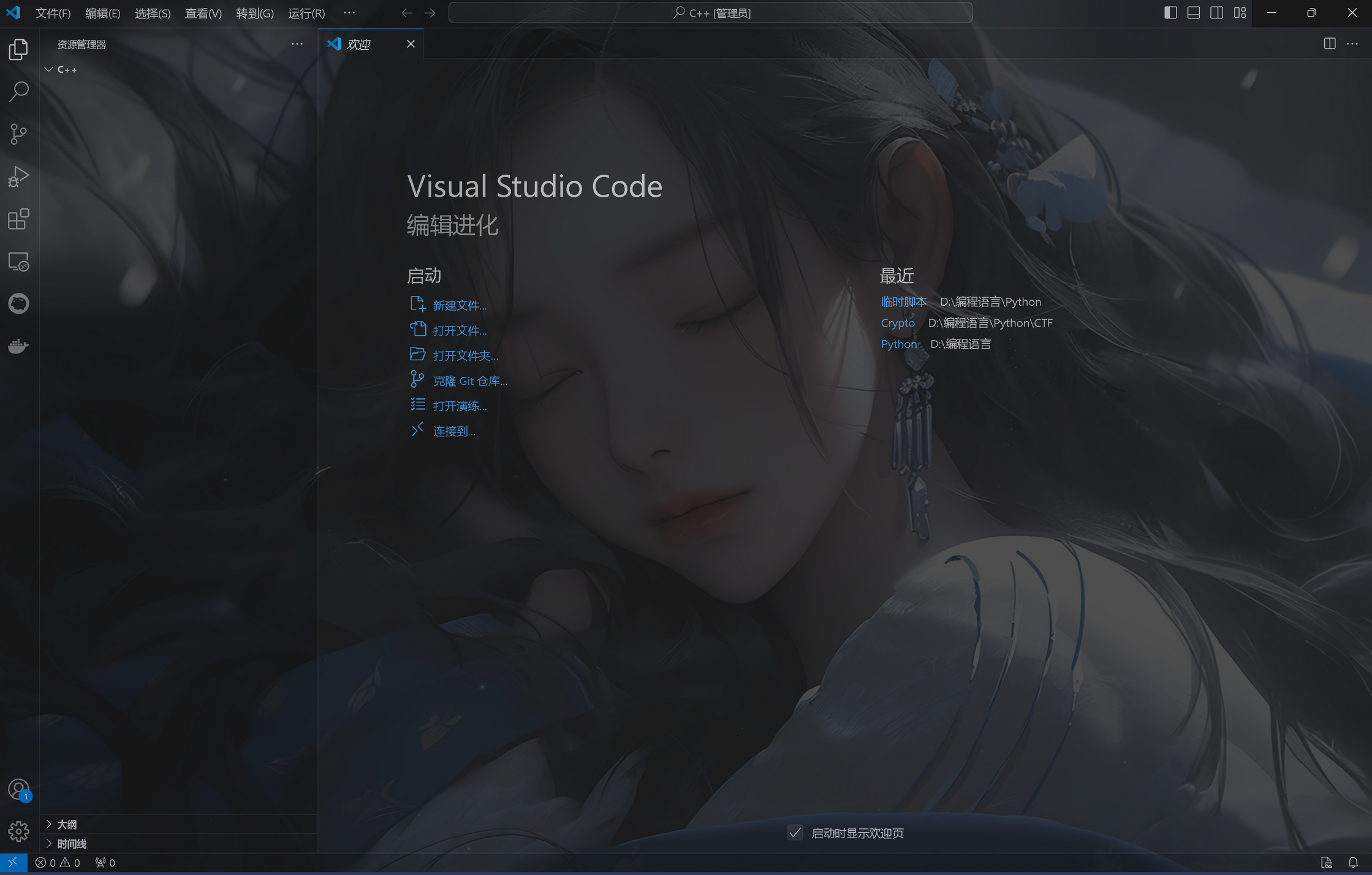Open recent folder Crypto
The width and height of the screenshot is (1372, 875).
point(898,323)
